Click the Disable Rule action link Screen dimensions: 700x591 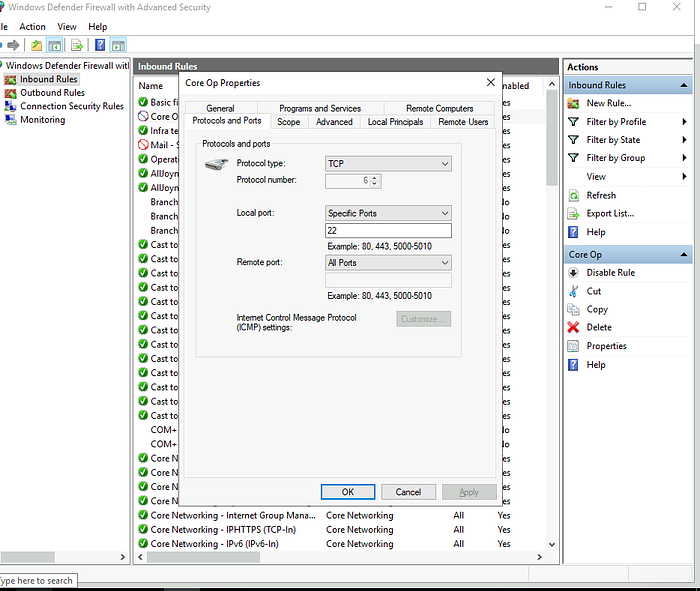(x=610, y=272)
